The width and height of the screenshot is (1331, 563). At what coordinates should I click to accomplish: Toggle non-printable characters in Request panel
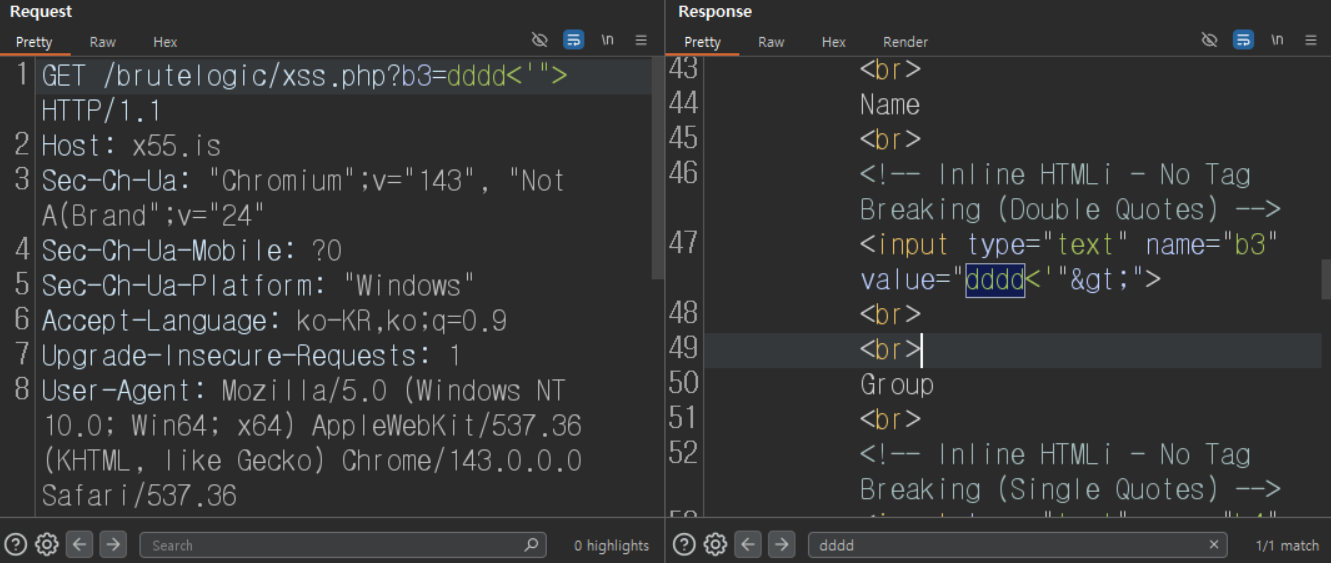point(608,40)
